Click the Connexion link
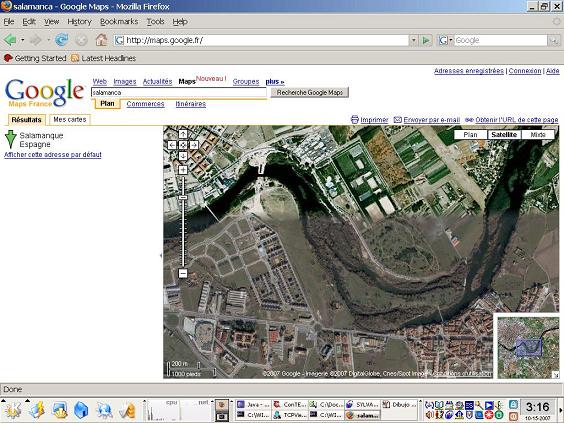The width and height of the screenshot is (564, 423). point(525,71)
